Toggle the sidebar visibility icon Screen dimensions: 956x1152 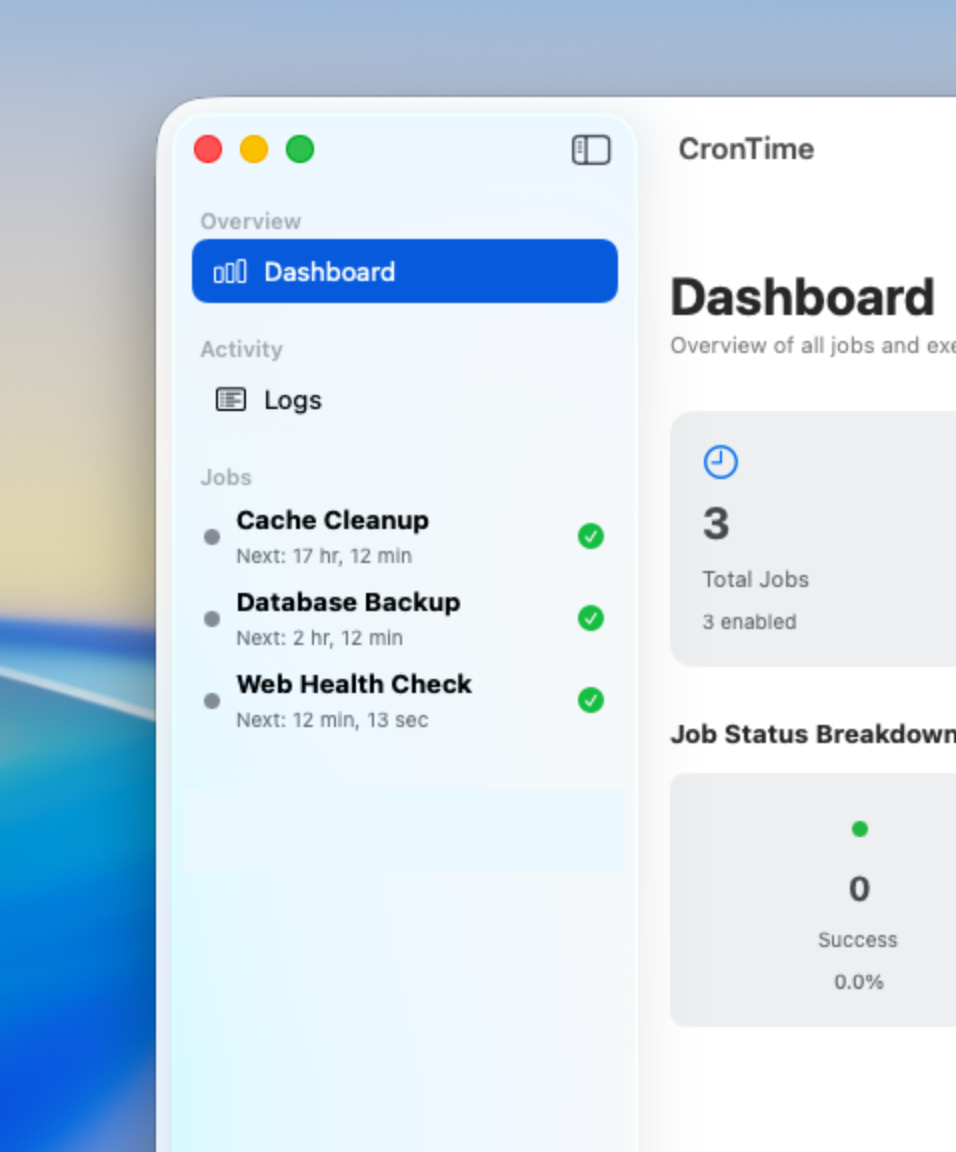(x=591, y=150)
